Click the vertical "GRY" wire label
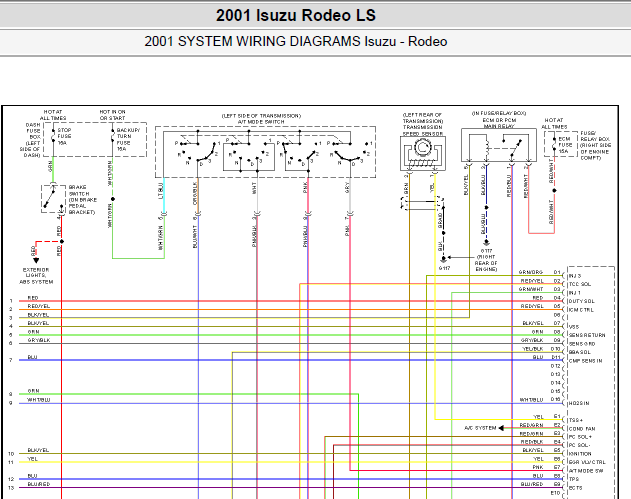 click(x=347, y=187)
